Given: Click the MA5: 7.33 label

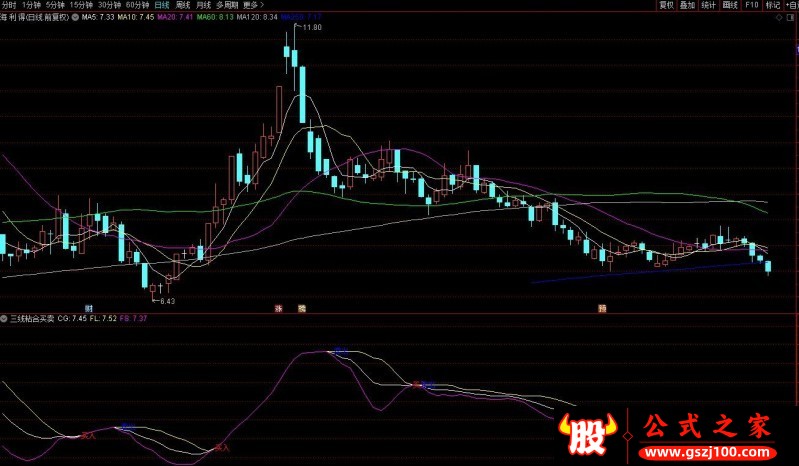Looking at the screenshot, I should (x=98, y=17).
